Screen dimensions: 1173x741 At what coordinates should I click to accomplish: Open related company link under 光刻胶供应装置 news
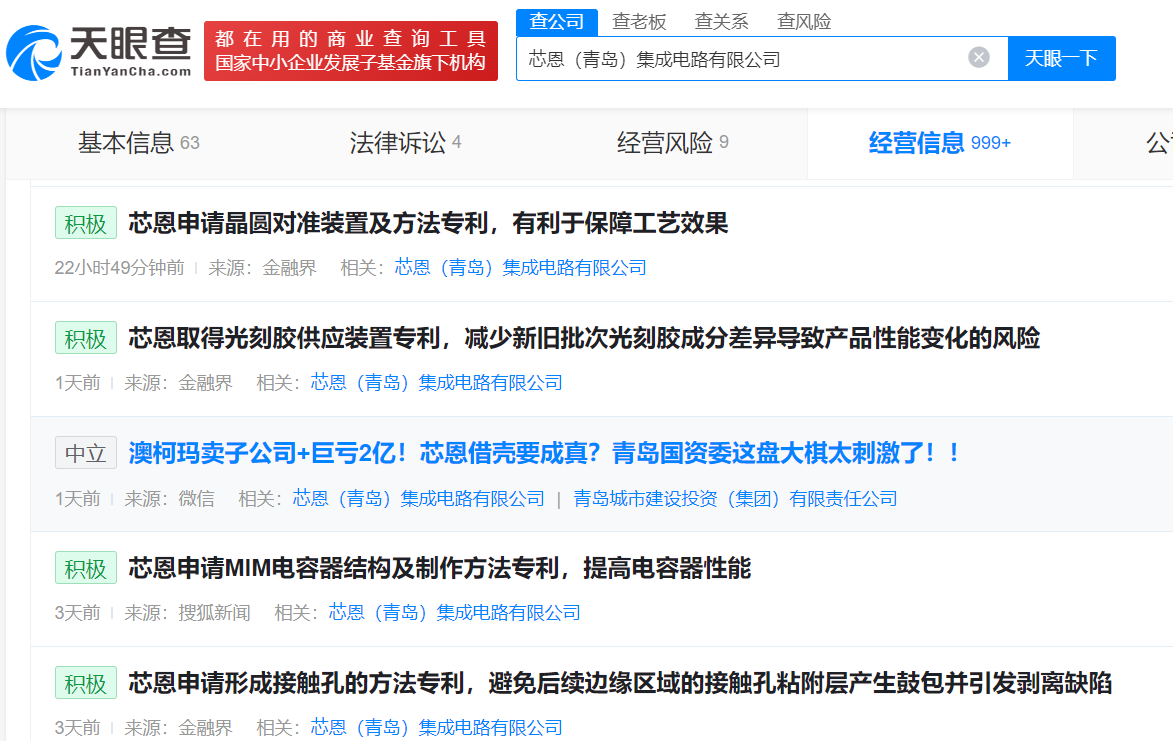point(437,383)
